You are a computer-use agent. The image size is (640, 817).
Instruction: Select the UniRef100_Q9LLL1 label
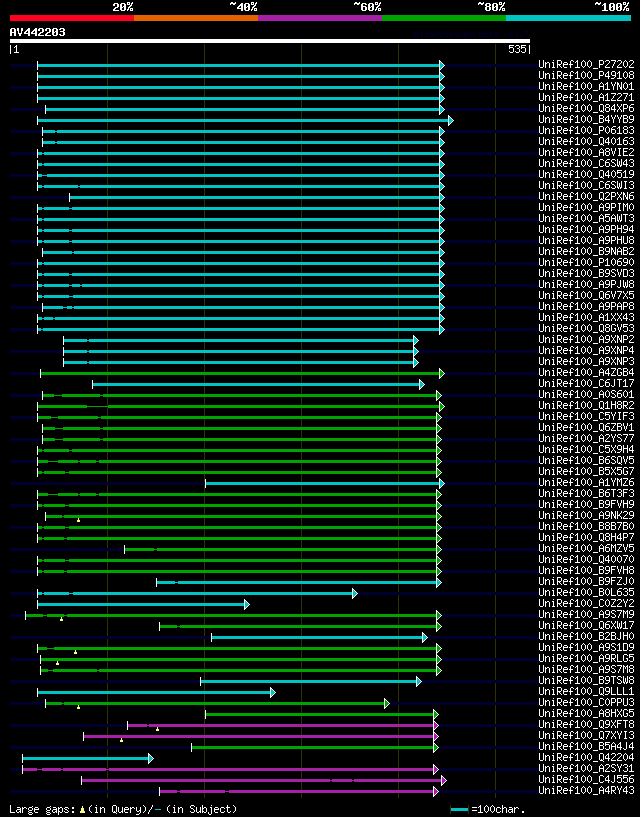(x=586, y=691)
